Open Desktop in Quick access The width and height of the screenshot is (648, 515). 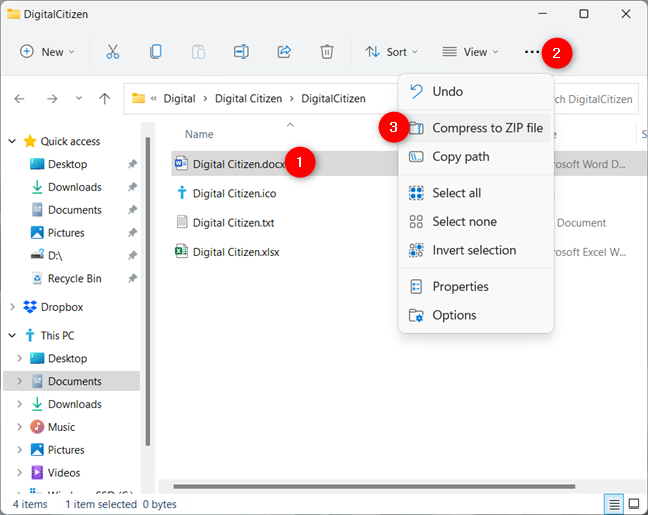67,164
